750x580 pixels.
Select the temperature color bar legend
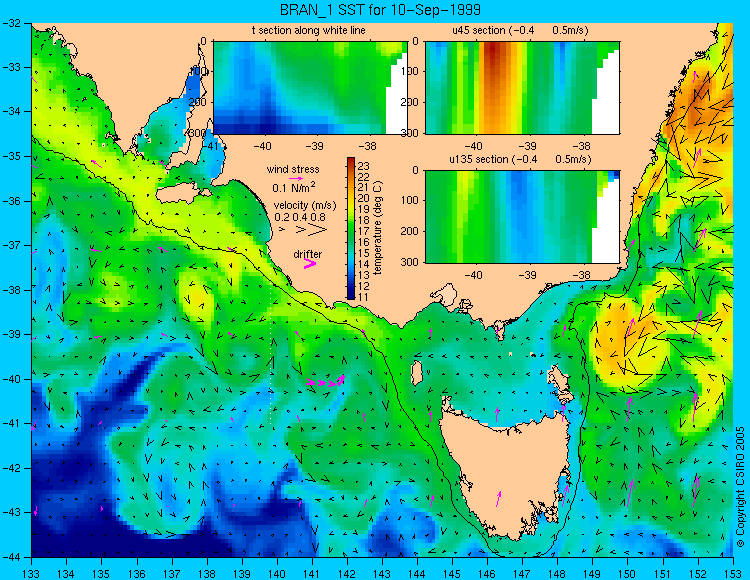351,229
